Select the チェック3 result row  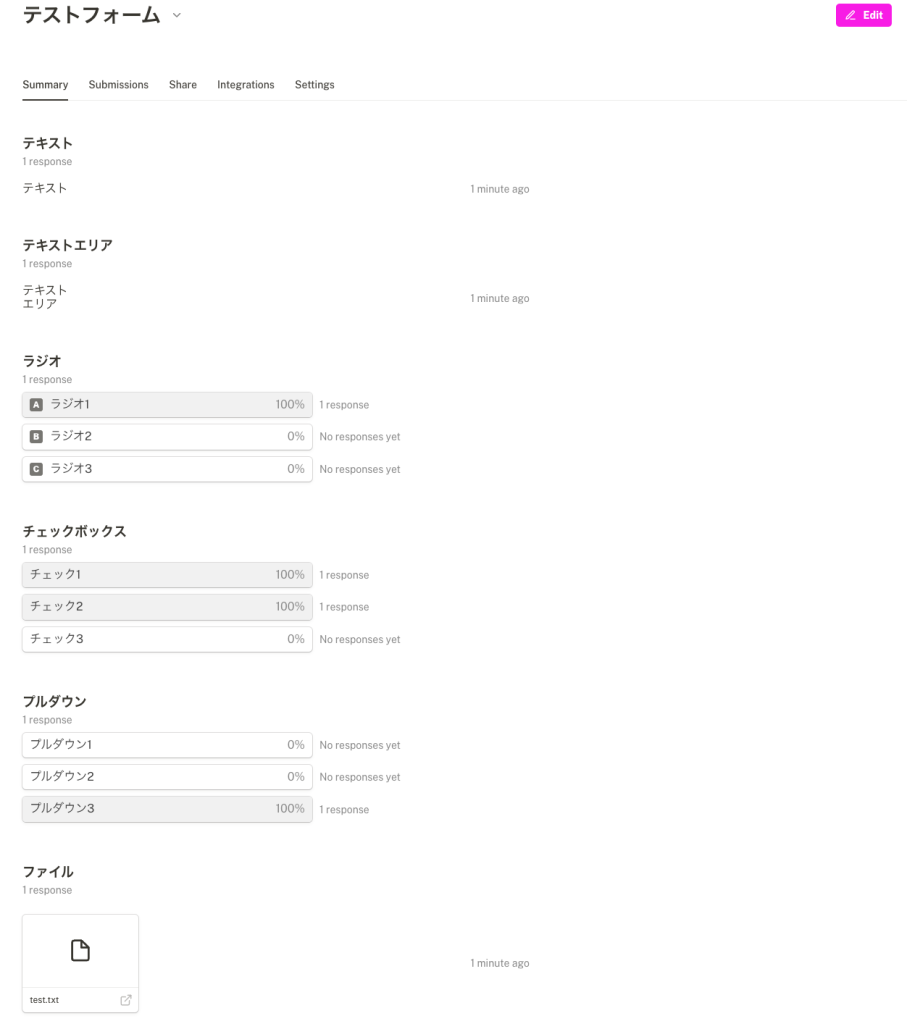coord(167,639)
